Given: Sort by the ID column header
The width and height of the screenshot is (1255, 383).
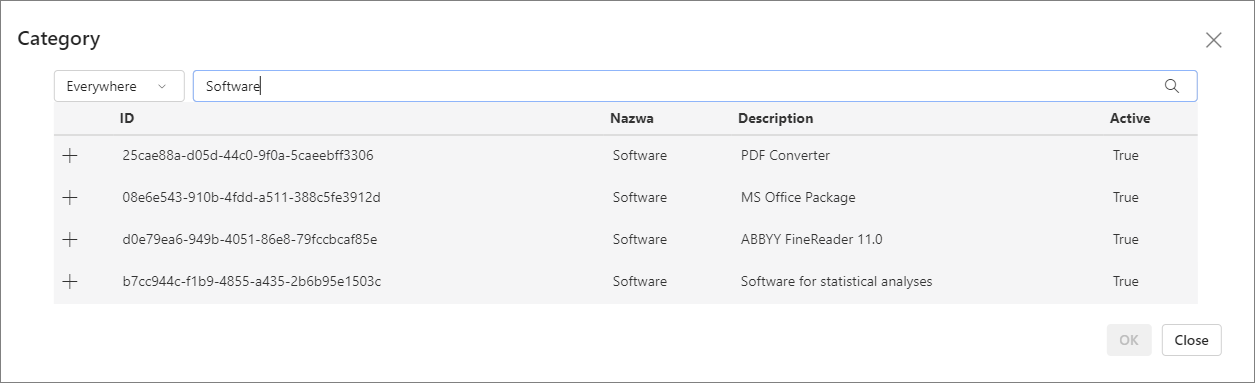Looking at the screenshot, I should tap(127, 118).
